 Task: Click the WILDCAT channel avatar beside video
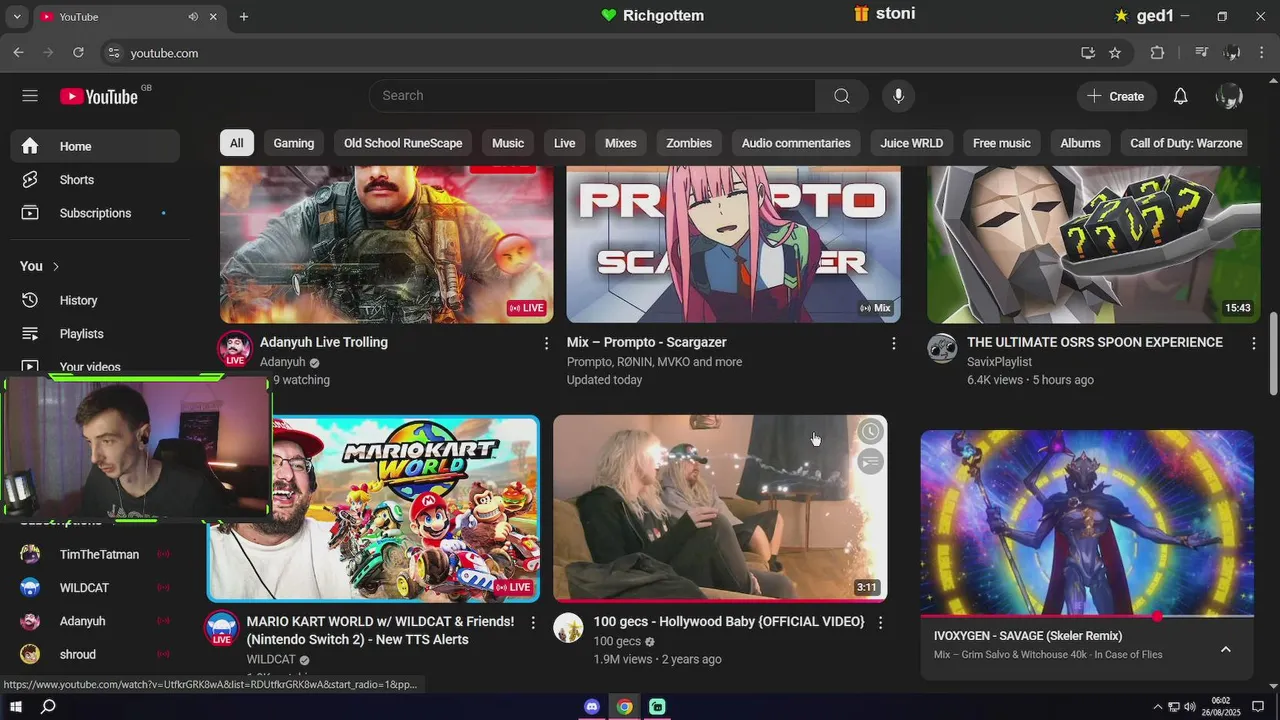point(222,628)
